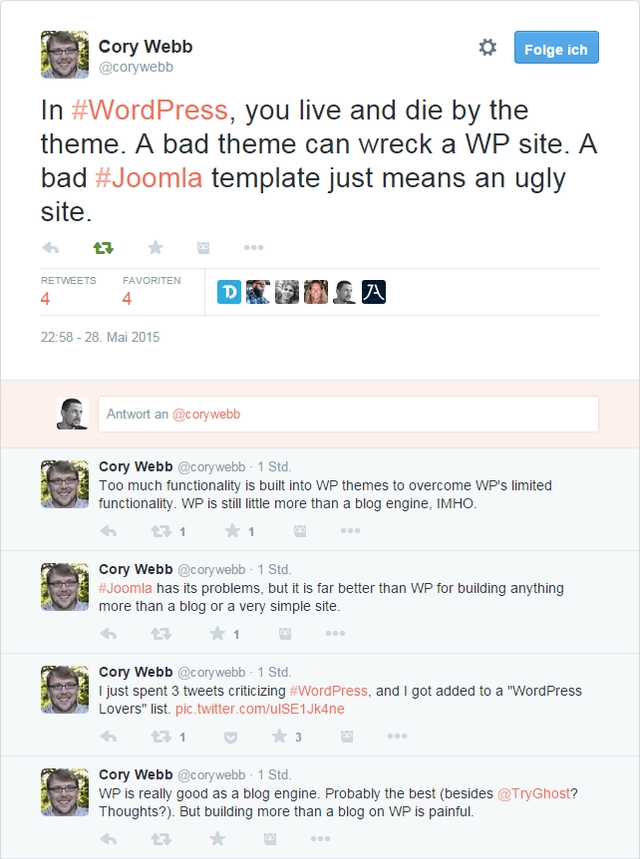
Task: Open more options dots on the TryGhost tweet
Action: pyautogui.click(x=321, y=839)
